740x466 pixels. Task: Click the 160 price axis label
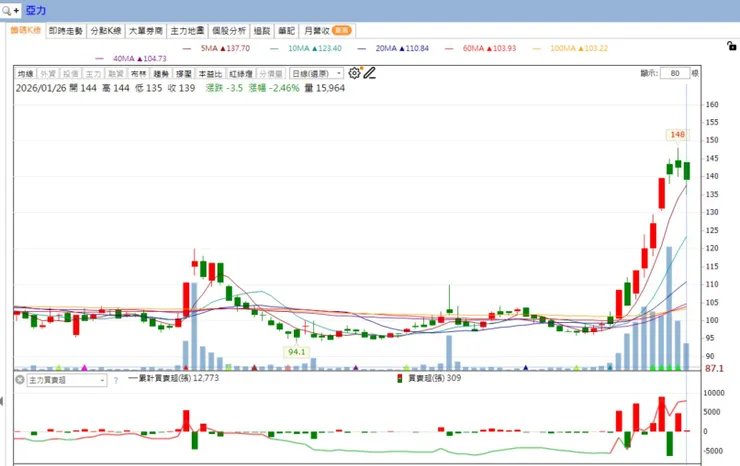click(712, 104)
